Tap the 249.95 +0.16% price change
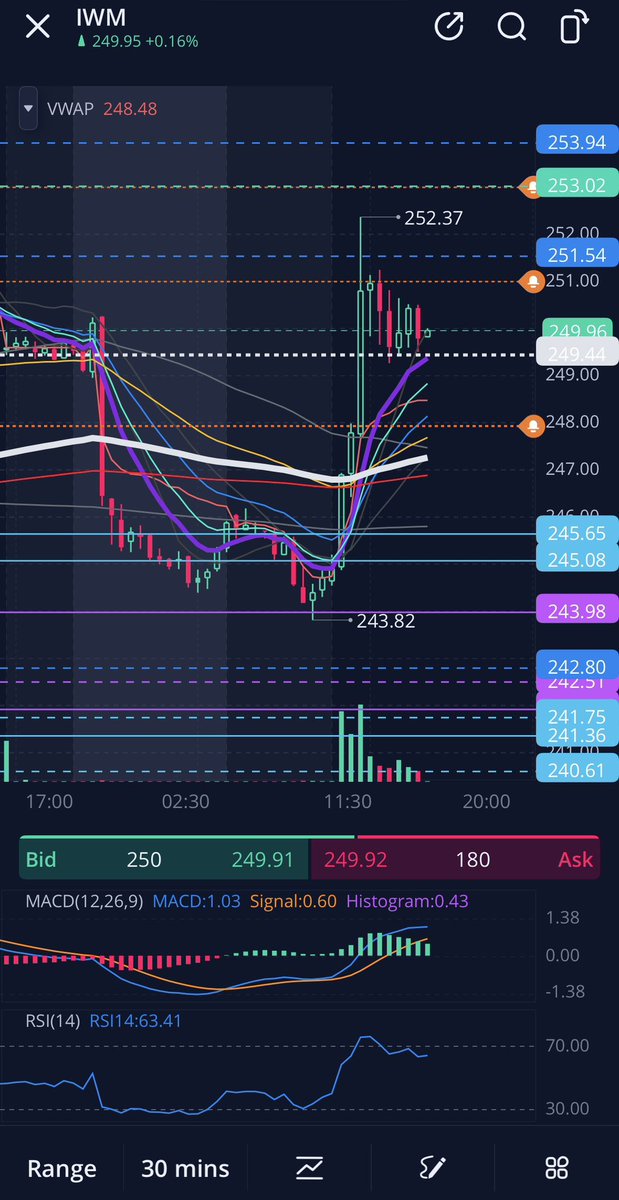The image size is (619, 1200). [137, 42]
